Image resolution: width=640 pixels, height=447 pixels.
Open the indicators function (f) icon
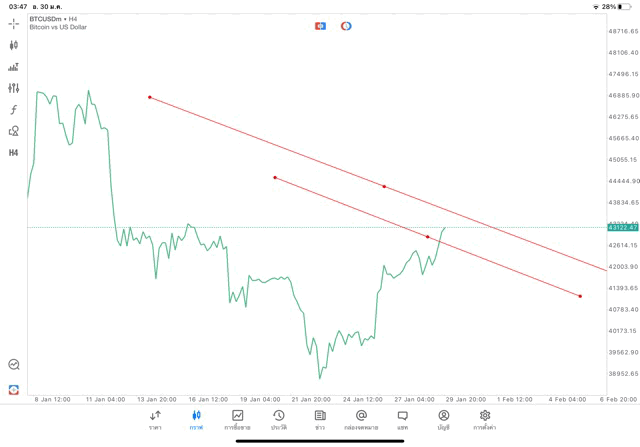click(x=14, y=109)
